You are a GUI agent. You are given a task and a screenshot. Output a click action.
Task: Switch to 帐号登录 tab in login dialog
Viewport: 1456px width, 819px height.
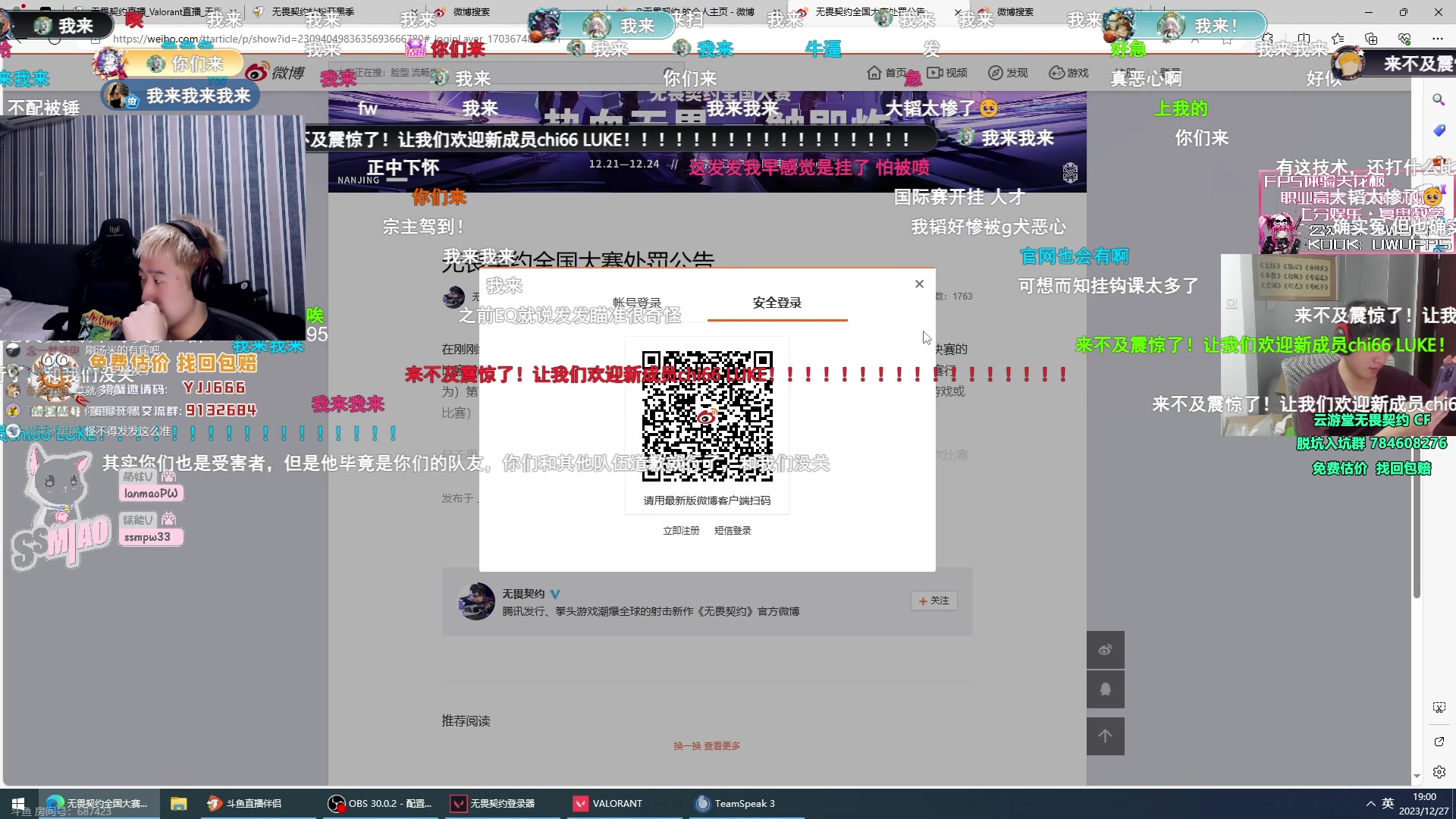(637, 303)
